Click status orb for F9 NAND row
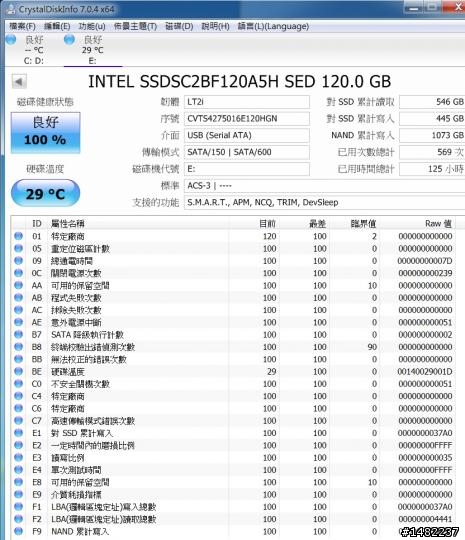This screenshot has height=540, width=465. [19, 531]
